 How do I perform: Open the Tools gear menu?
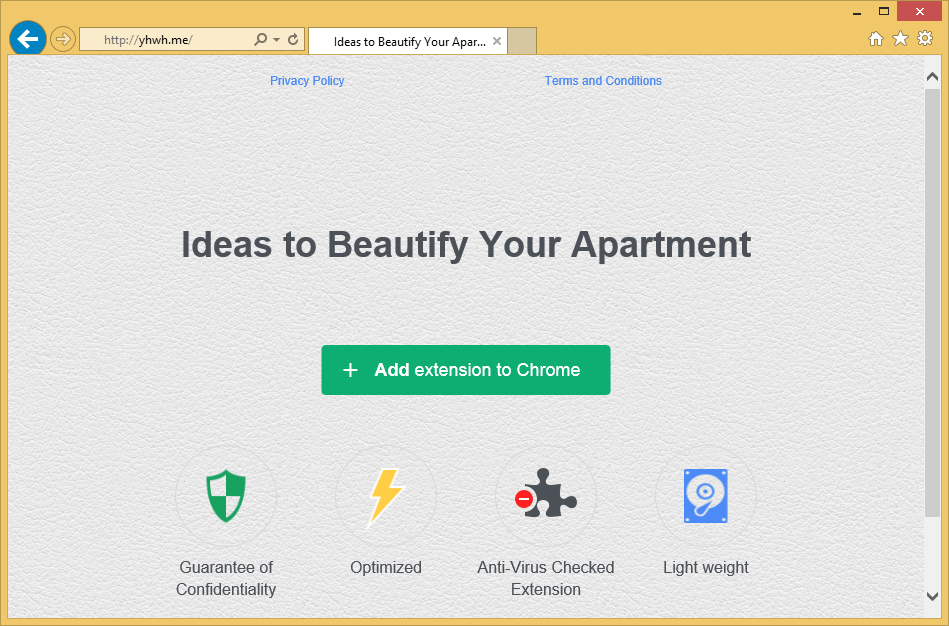click(925, 39)
